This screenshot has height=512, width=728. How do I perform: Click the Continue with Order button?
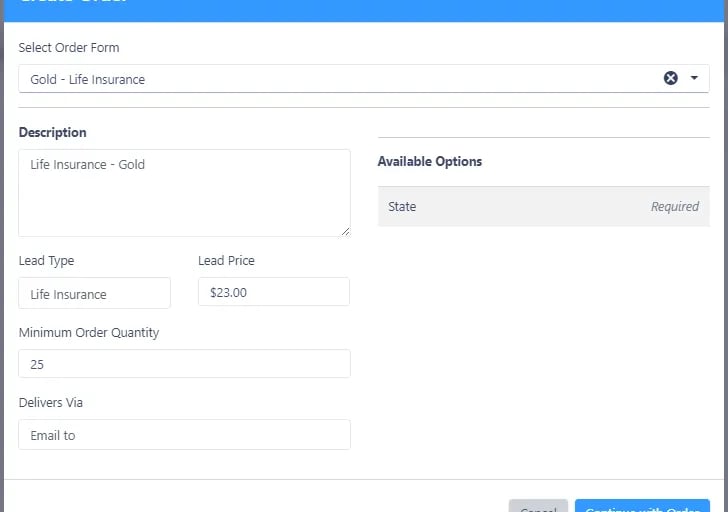[642, 507]
